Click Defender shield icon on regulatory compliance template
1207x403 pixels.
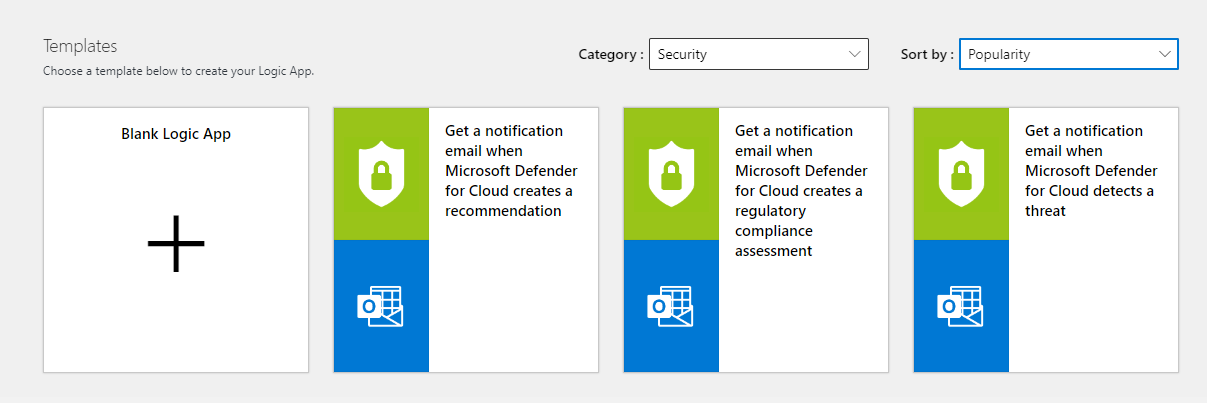pyautogui.click(x=670, y=173)
